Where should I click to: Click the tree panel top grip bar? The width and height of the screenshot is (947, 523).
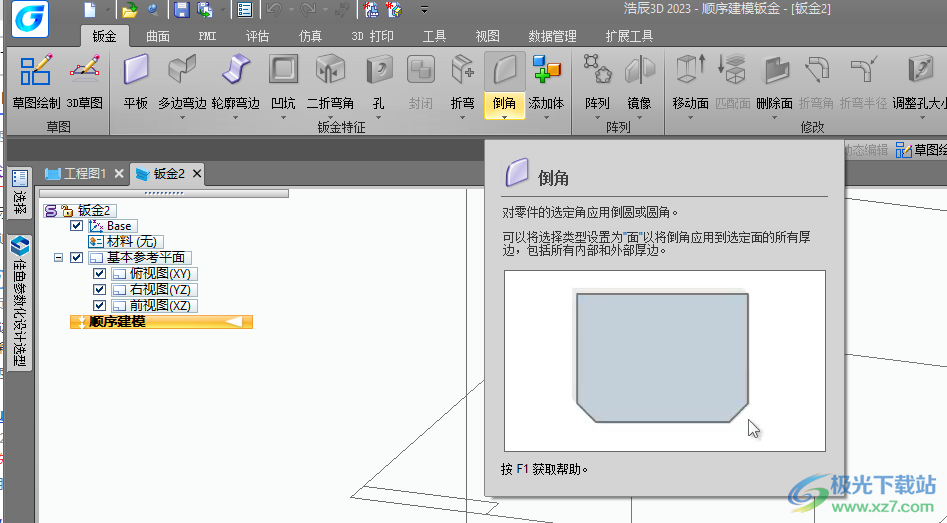(x=164, y=193)
